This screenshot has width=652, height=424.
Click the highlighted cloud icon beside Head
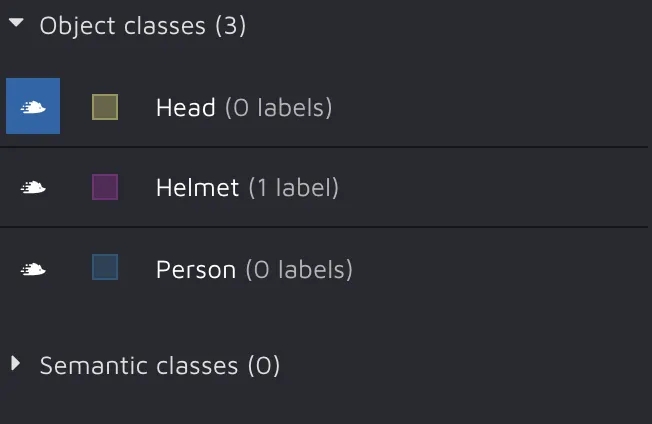click(x=33, y=106)
